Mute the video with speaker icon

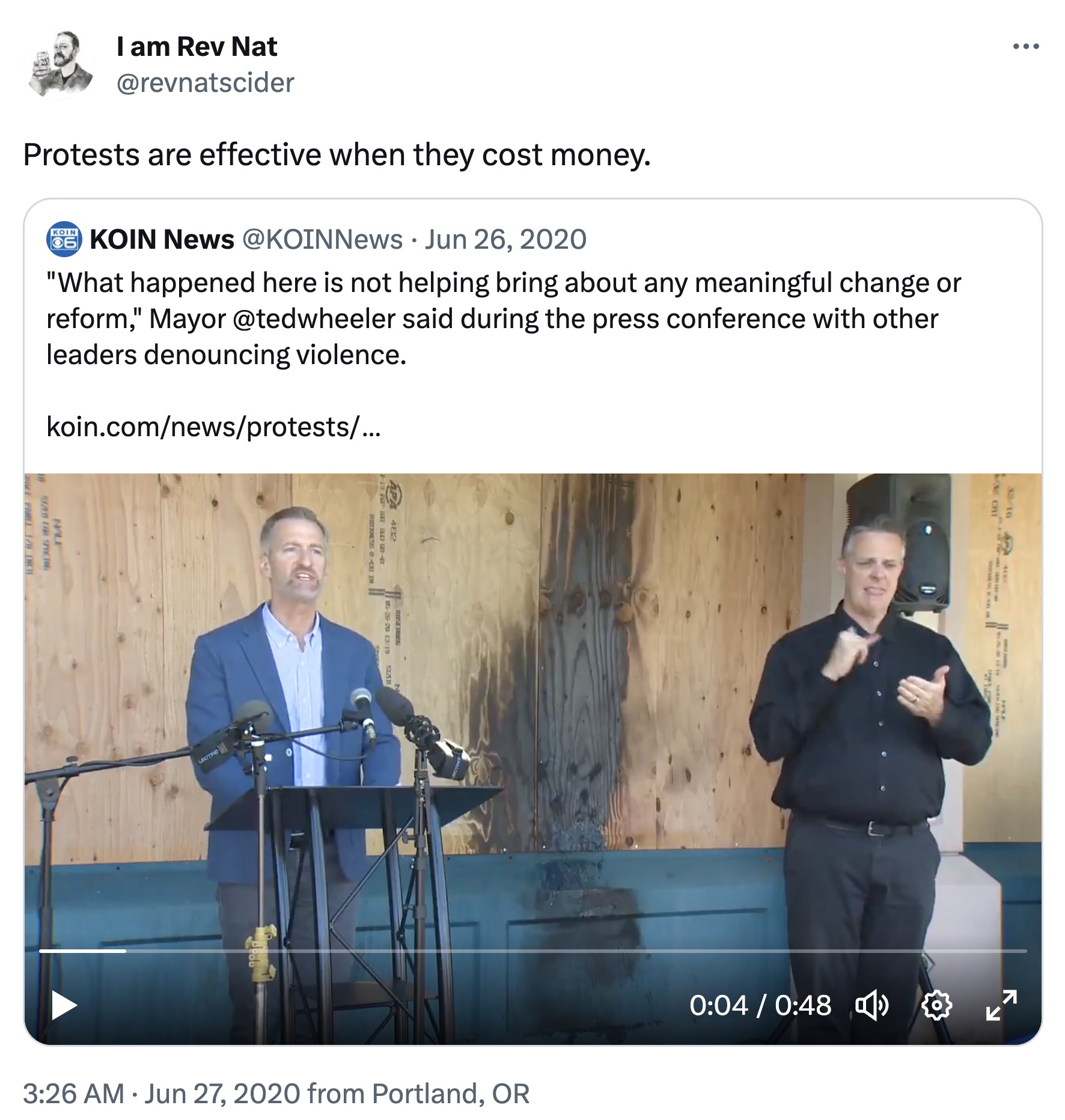click(872, 1006)
